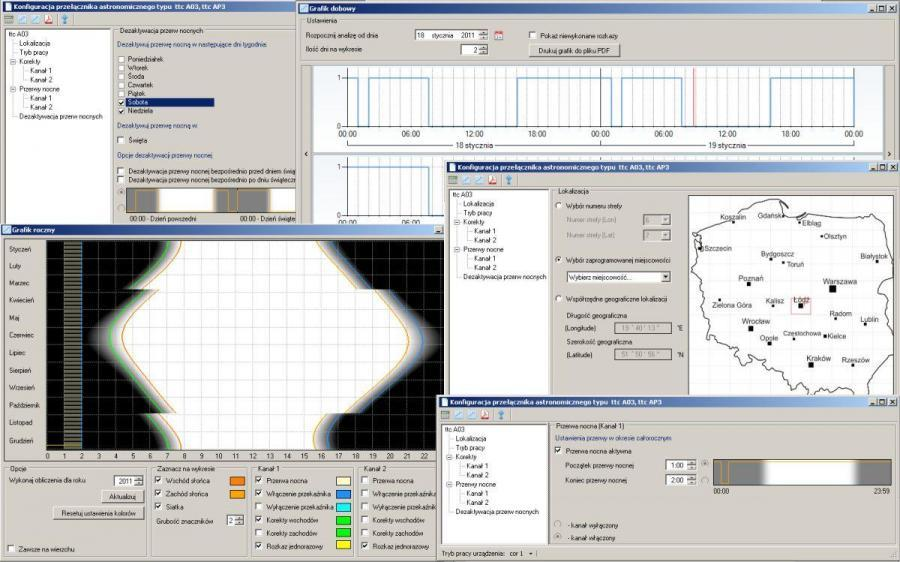Enable 'Zawsze na wierzchu' checkbox

click(11, 548)
